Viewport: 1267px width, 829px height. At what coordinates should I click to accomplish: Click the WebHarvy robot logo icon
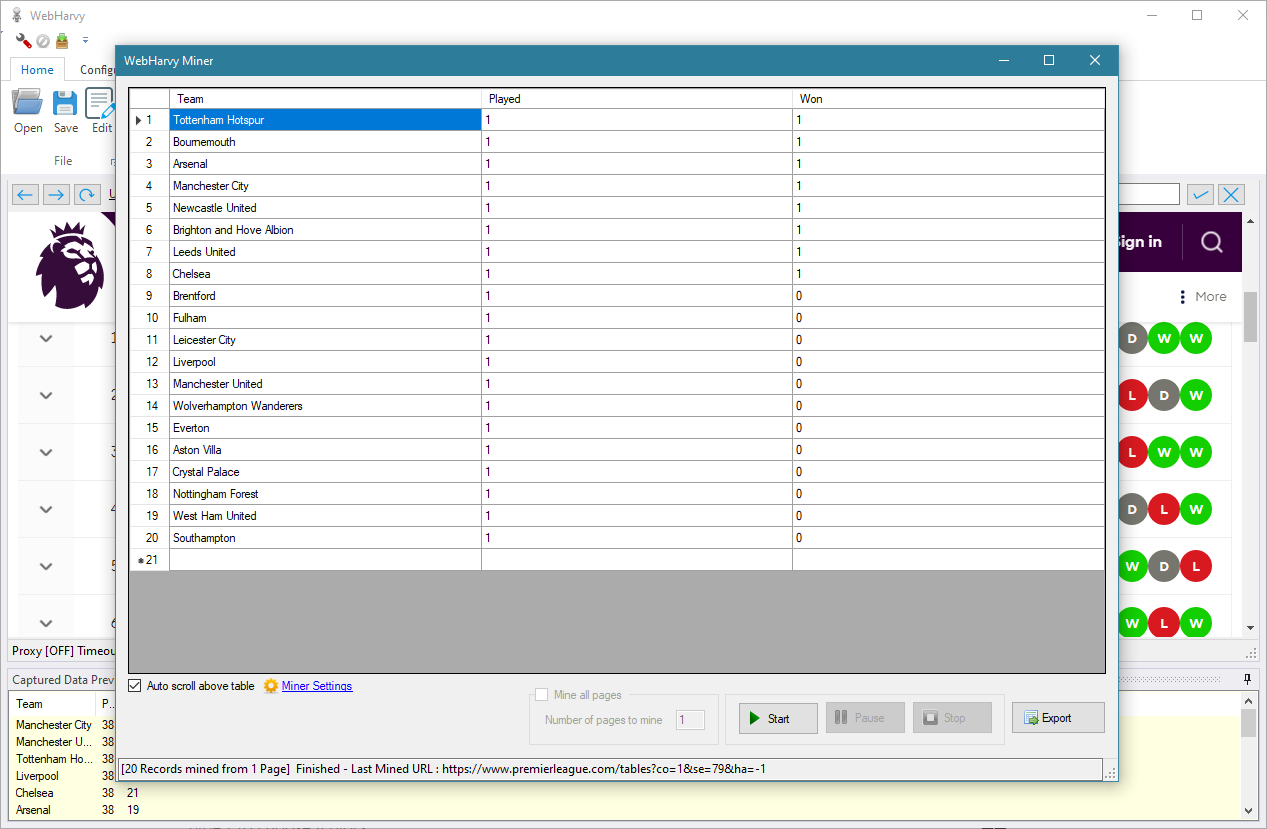tap(15, 15)
